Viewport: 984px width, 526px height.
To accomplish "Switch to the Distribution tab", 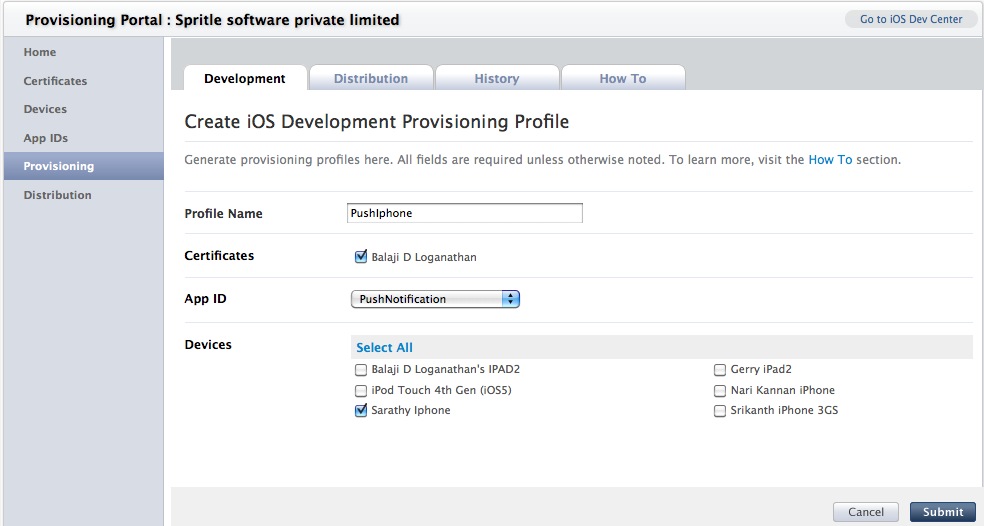I will point(371,78).
